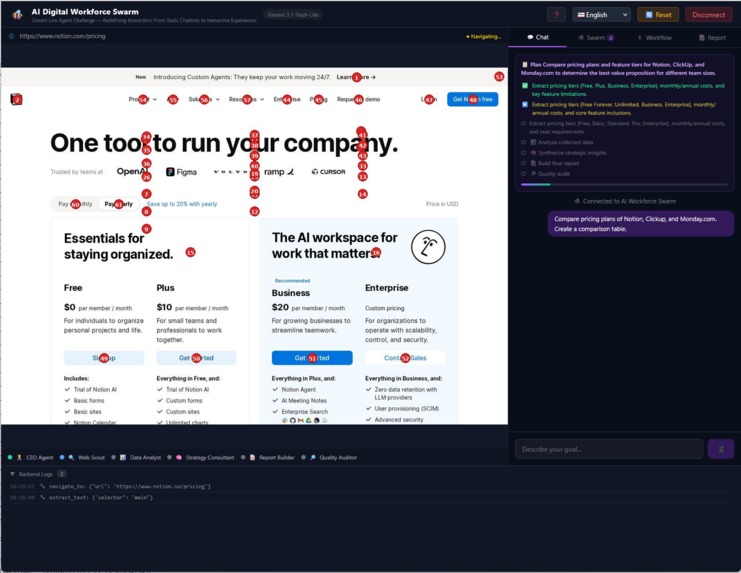Open the Report tab

coord(712,38)
